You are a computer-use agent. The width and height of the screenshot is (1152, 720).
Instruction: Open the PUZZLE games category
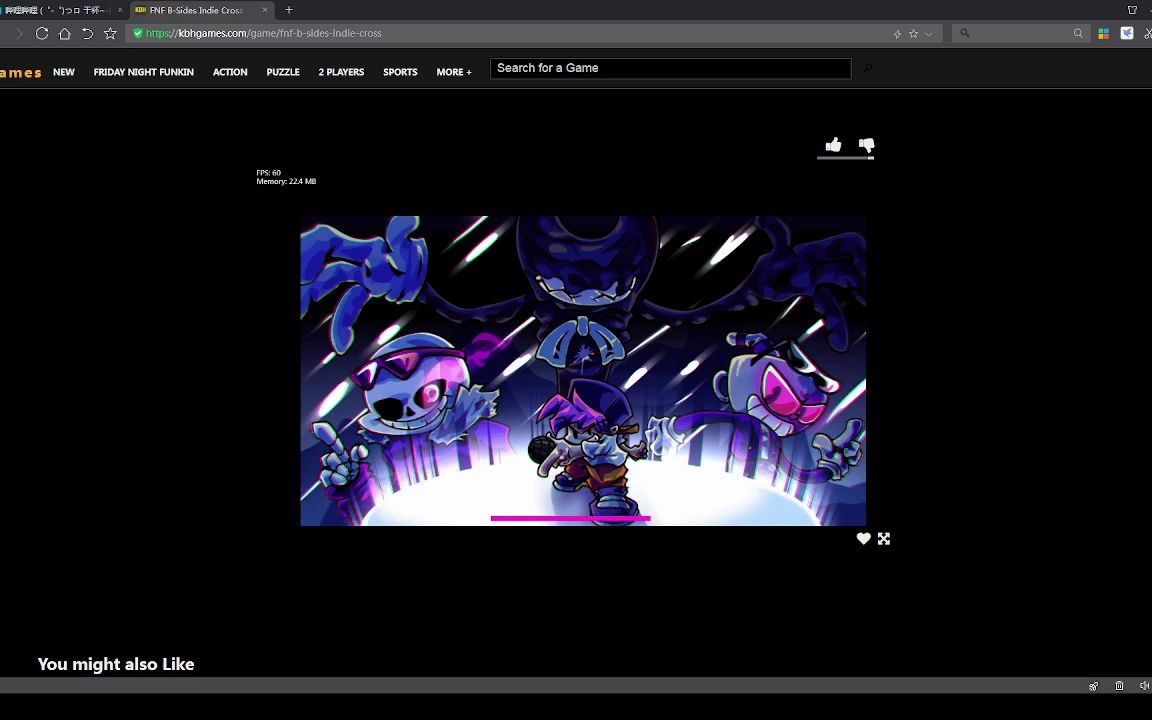click(x=283, y=72)
